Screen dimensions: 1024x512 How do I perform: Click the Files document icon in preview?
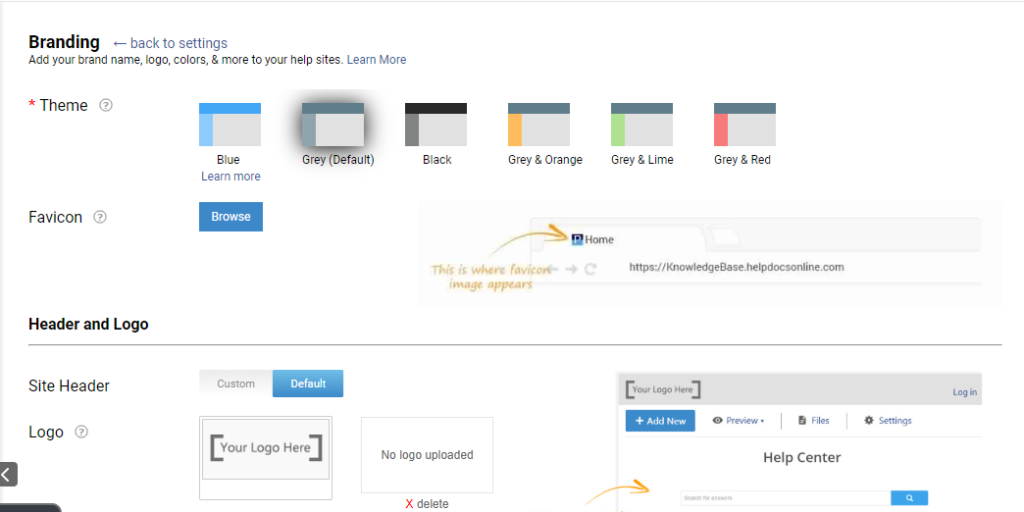802,421
